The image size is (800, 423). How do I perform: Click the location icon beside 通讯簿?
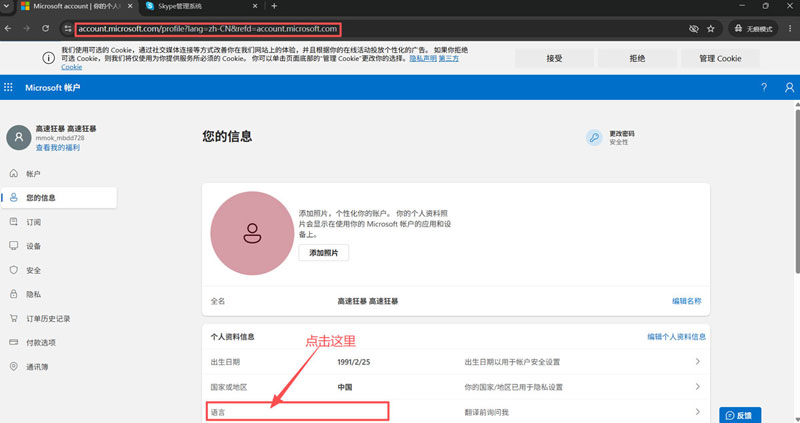[x=14, y=366]
